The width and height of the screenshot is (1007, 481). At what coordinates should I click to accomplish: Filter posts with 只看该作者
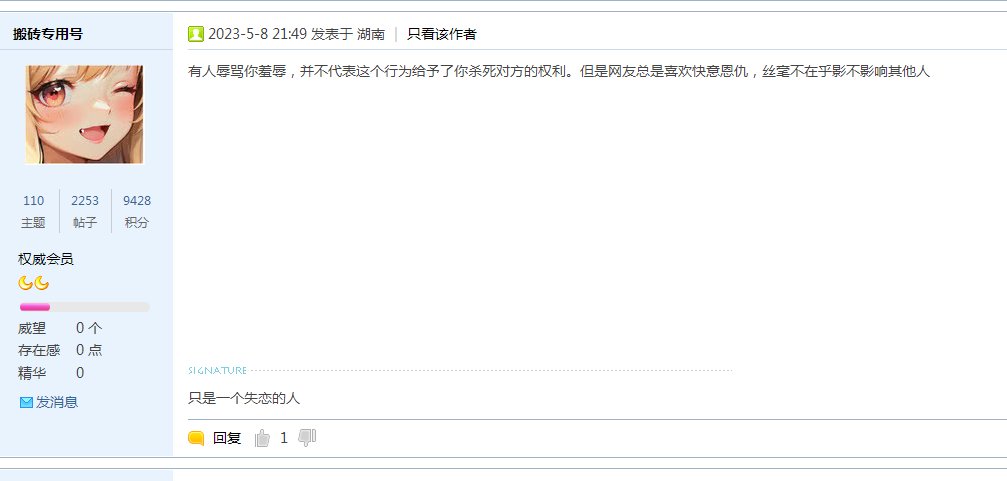point(442,34)
